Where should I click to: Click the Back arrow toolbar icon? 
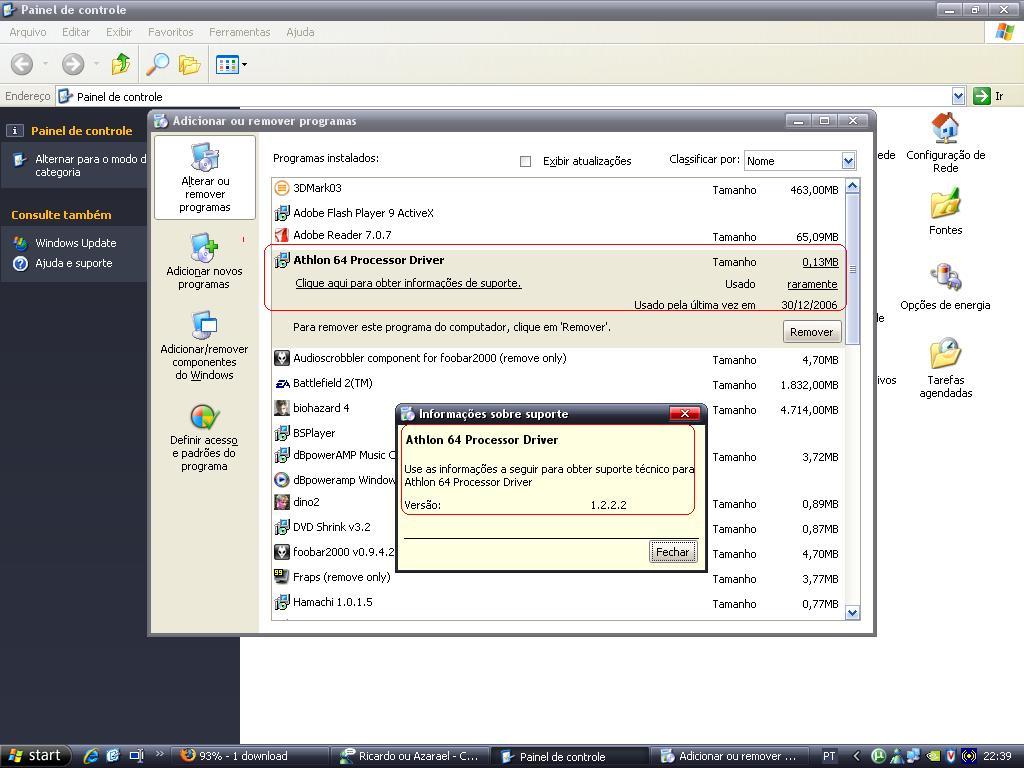[x=22, y=64]
